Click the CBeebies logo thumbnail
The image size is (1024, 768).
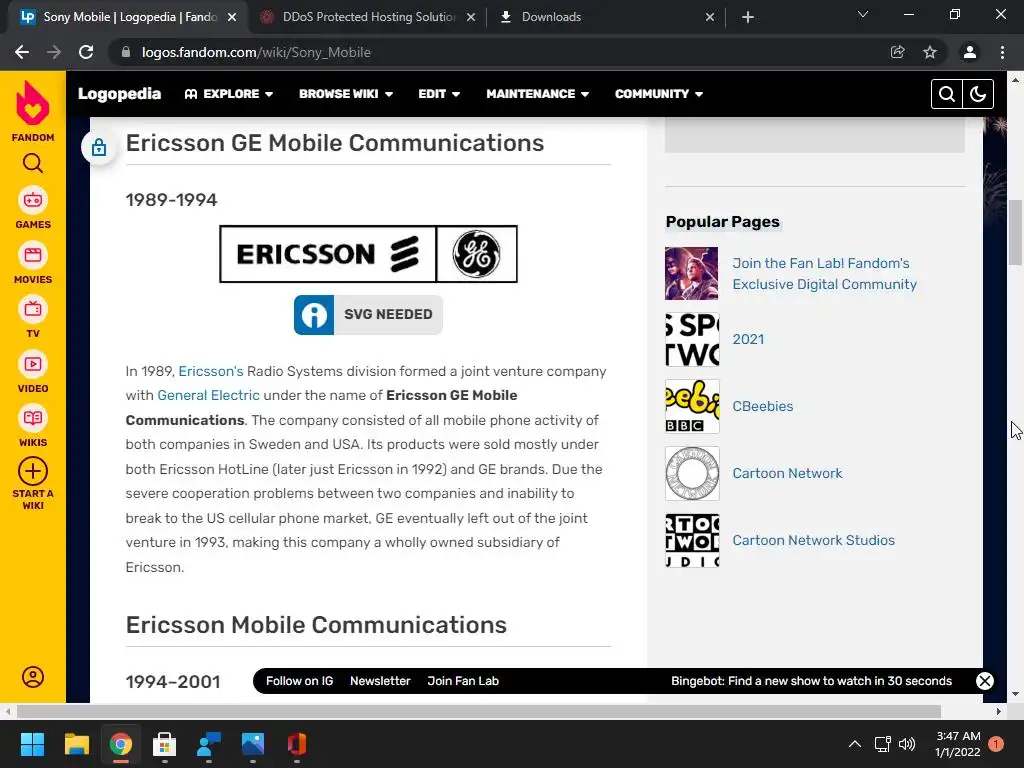692,406
